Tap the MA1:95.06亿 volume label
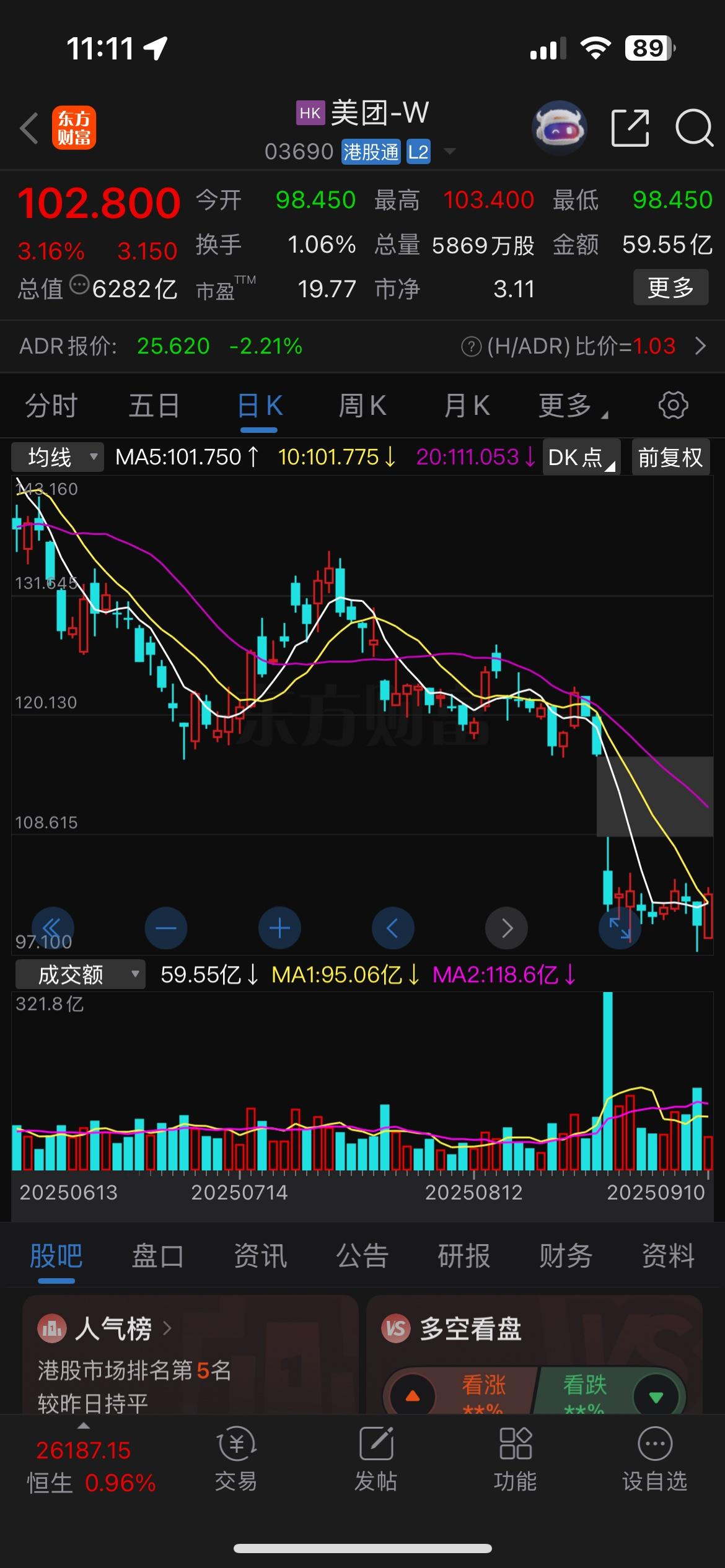 (346, 975)
